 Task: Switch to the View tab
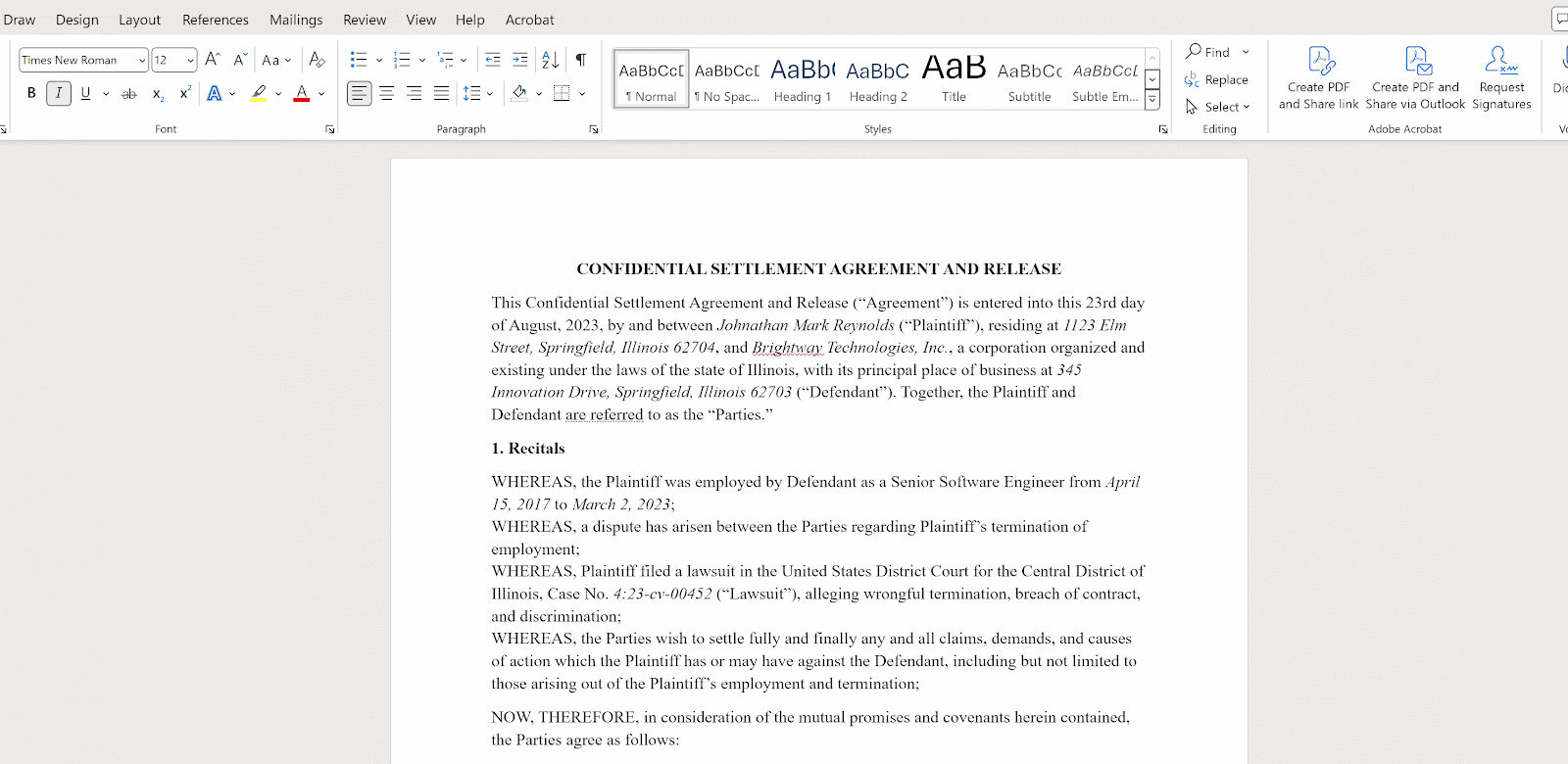(421, 20)
